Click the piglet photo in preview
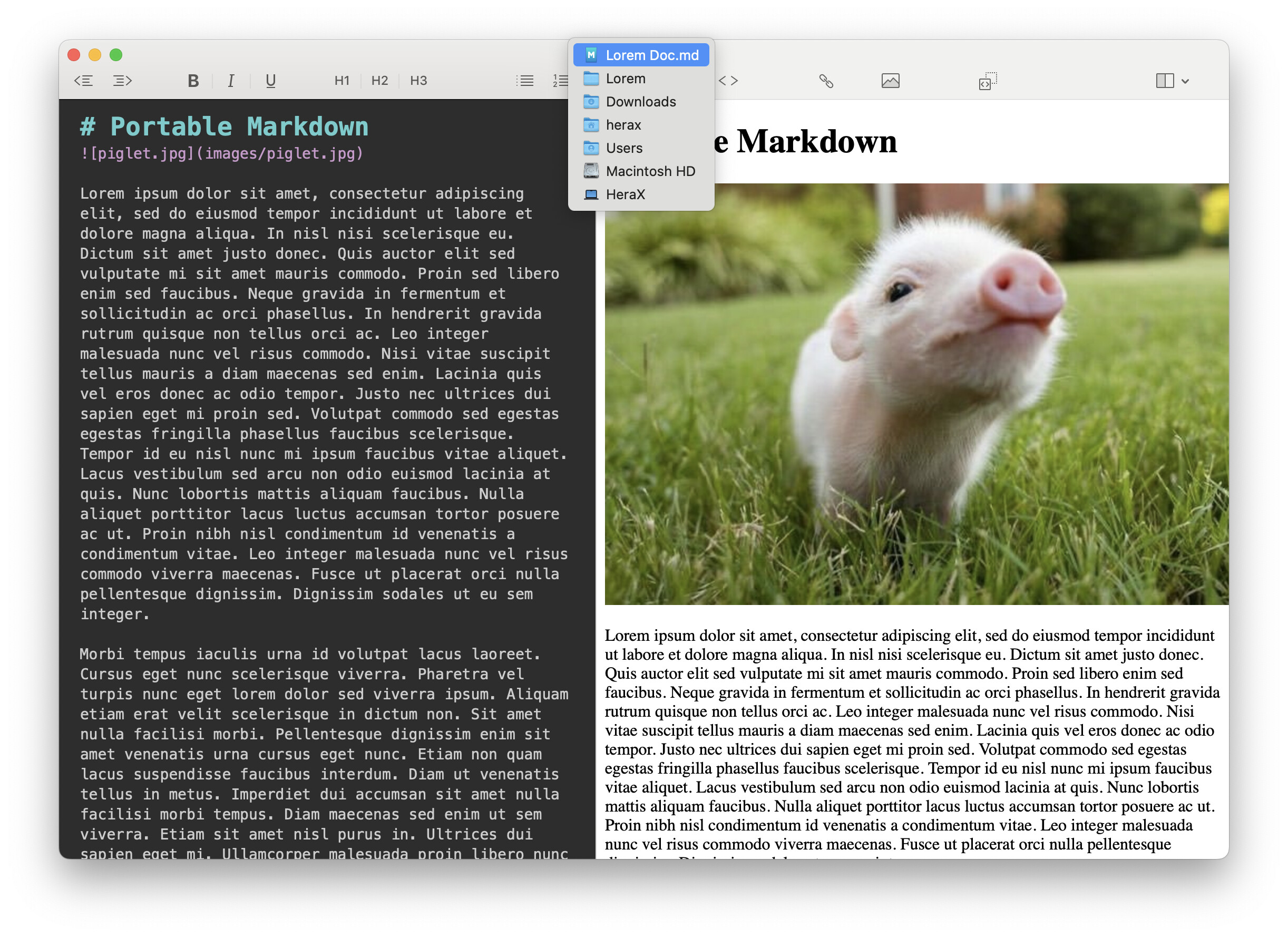 pyautogui.click(x=915, y=394)
